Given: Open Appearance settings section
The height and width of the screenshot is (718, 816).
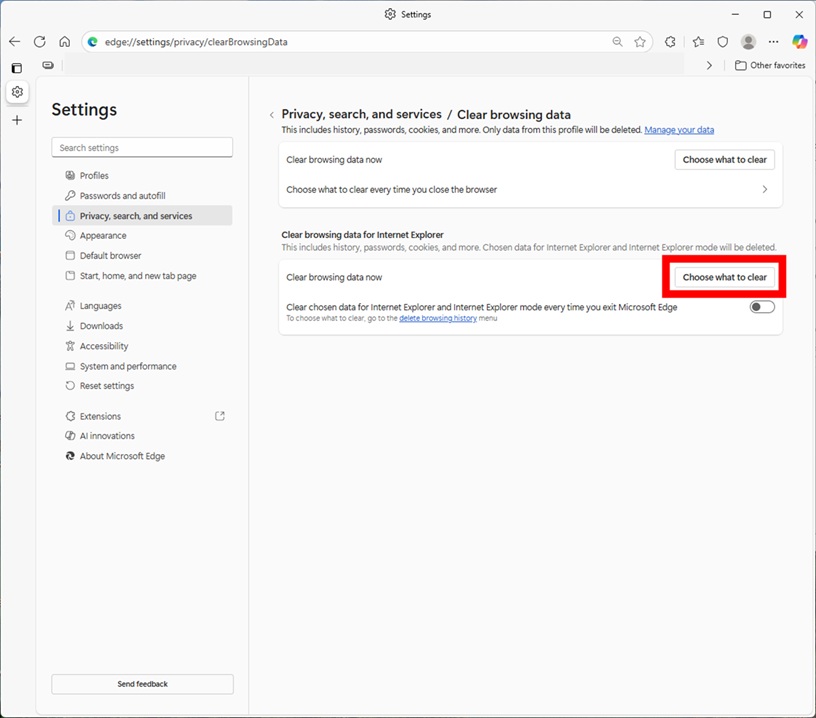Looking at the screenshot, I should click(x=103, y=236).
